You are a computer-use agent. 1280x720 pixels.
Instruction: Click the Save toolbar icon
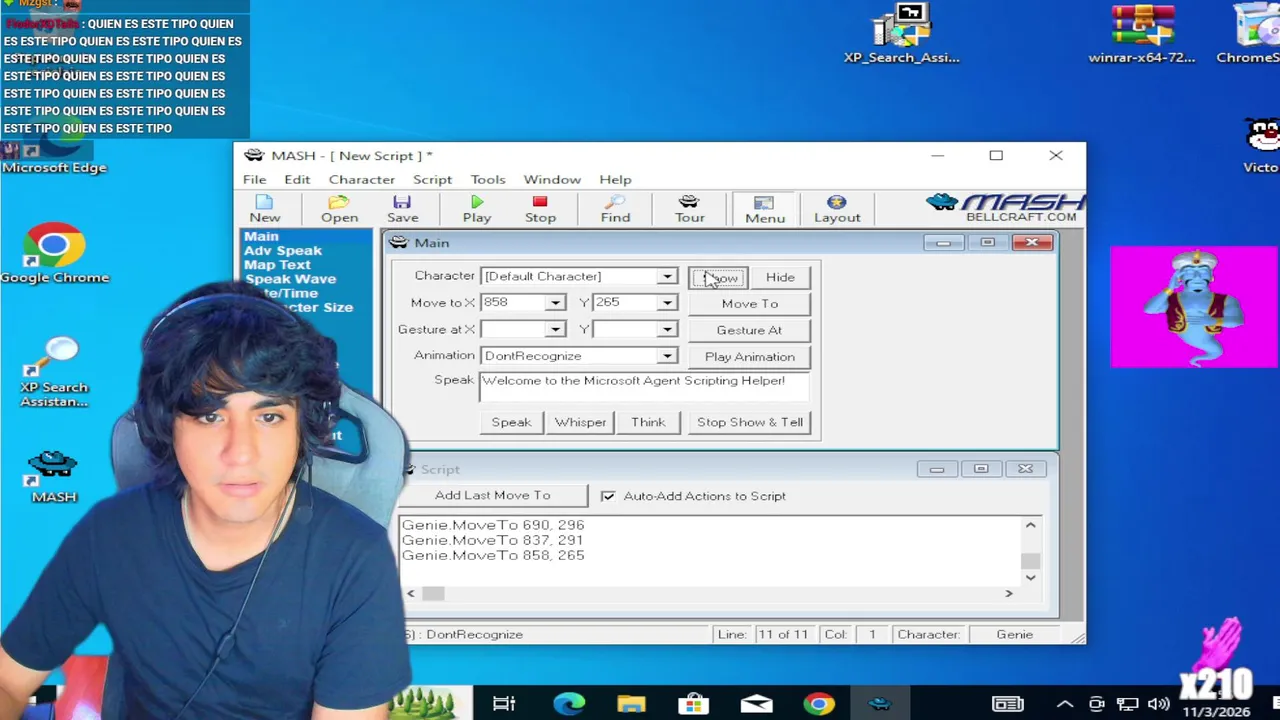(403, 209)
